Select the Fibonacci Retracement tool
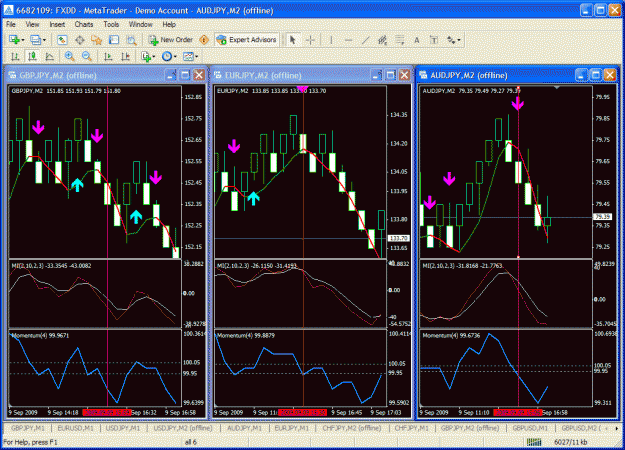This screenshot has width=625, height=450. tap(400, 40)
